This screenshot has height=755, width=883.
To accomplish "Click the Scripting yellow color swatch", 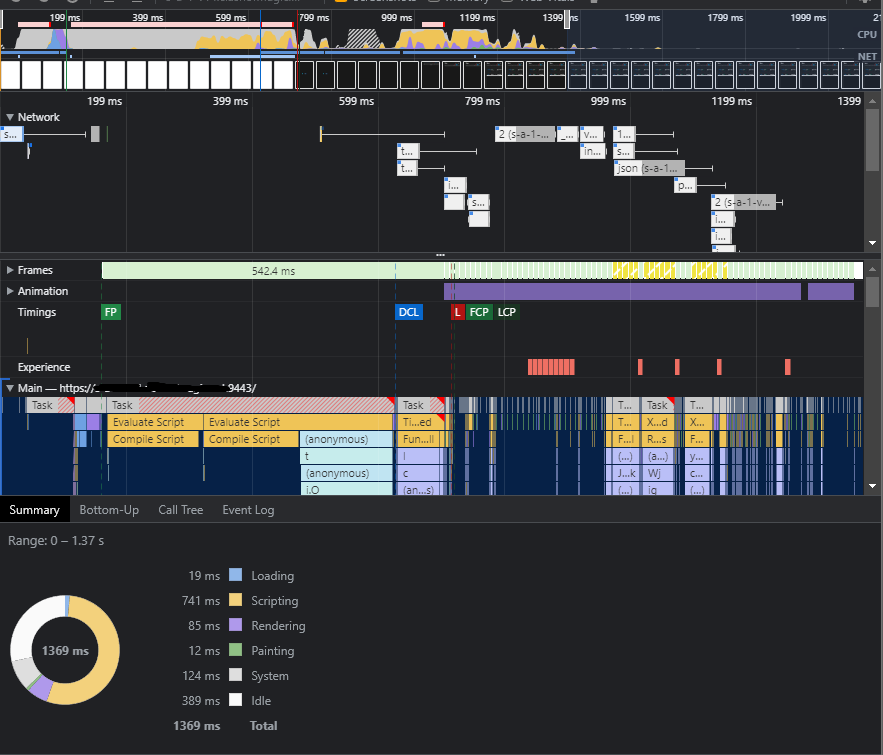I will click(x=235, y=600).
